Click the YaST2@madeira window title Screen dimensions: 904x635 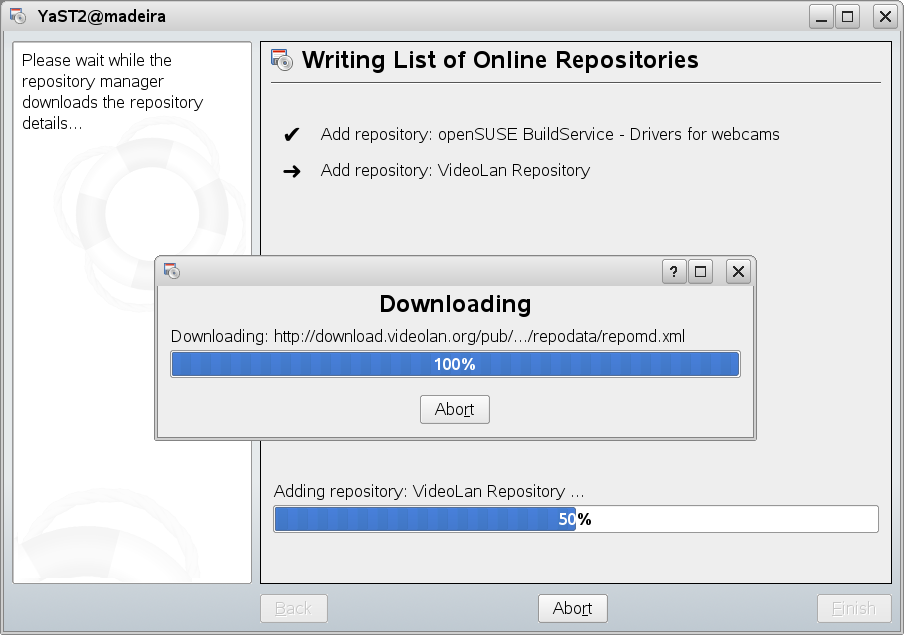click(101, 16)
